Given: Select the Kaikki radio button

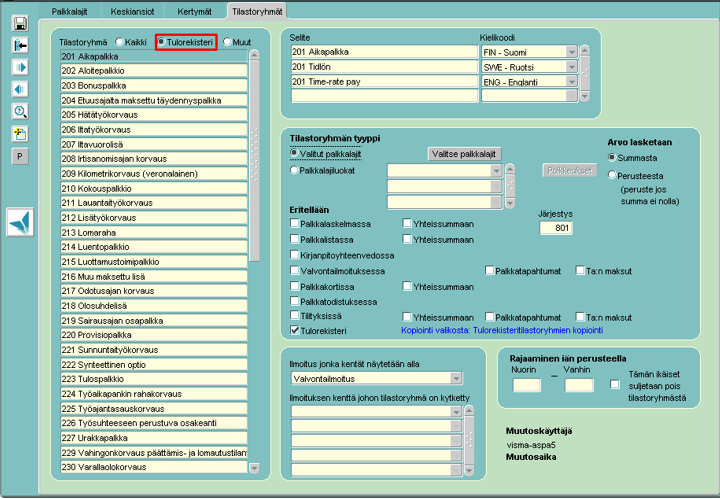Looking at the screenshot, I should 119,42.
